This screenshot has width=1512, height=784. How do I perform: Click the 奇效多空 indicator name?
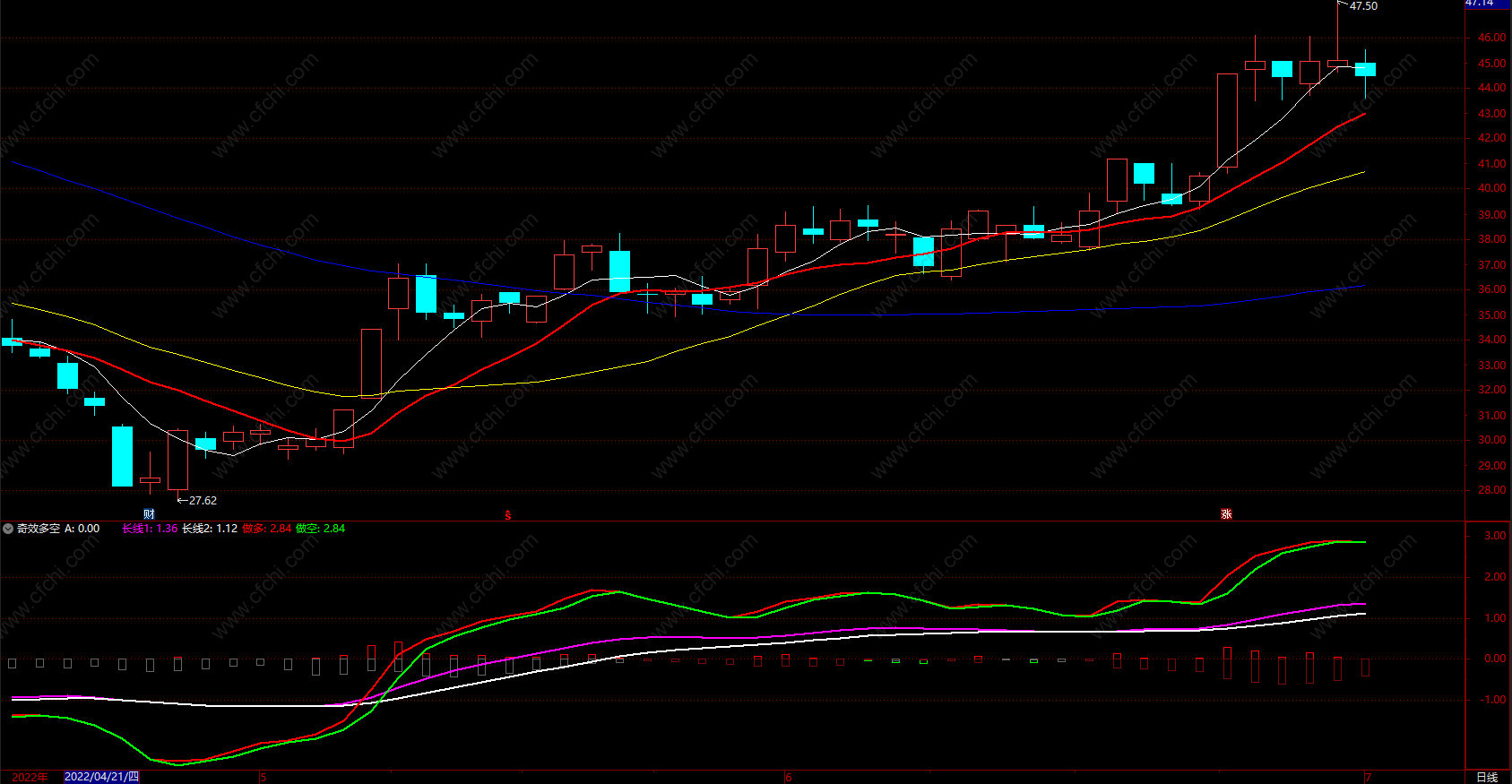39,529
